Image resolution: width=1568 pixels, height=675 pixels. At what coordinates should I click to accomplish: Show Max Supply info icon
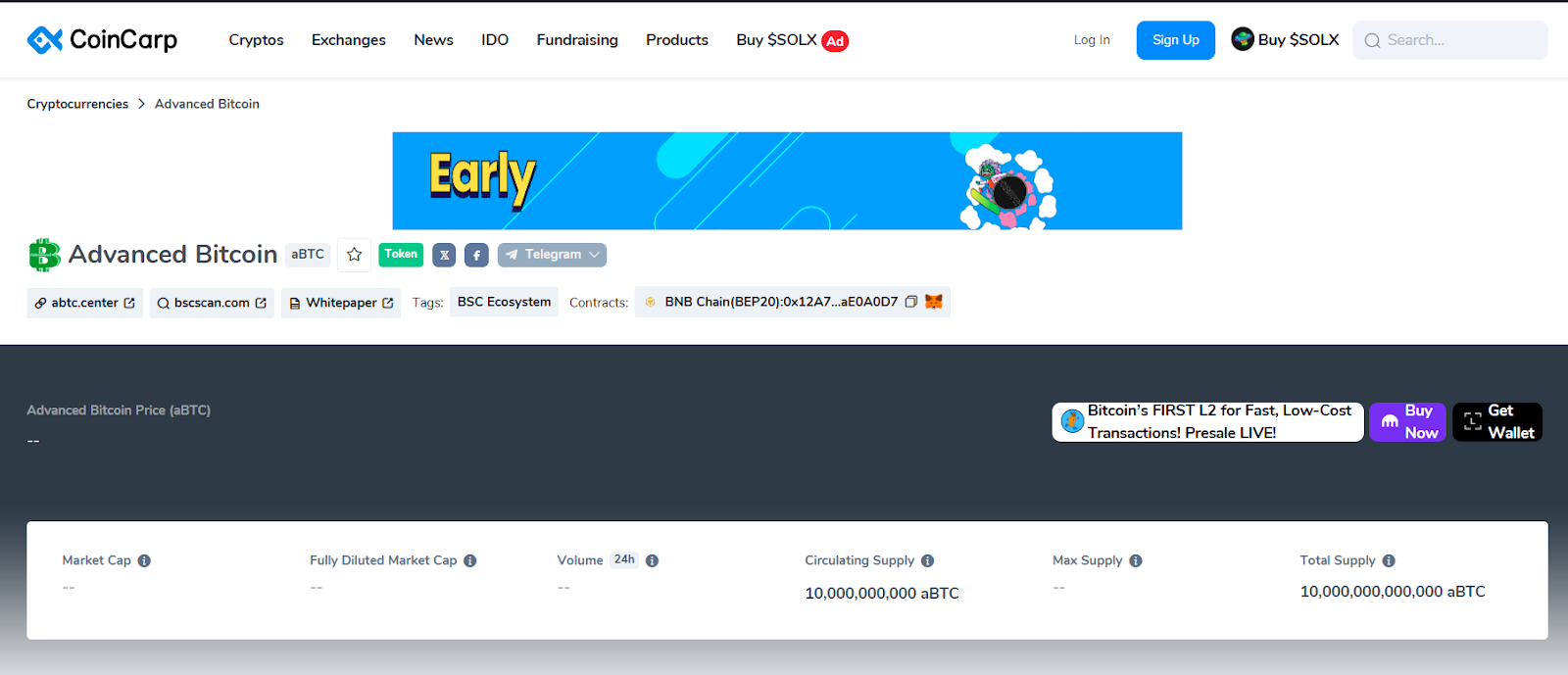coord(1136,561)
